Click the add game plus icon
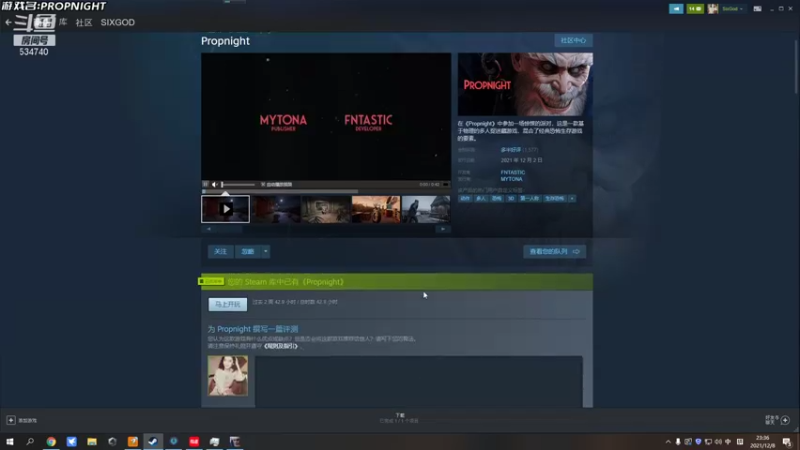800x450 pixels. tap(11, 420)
